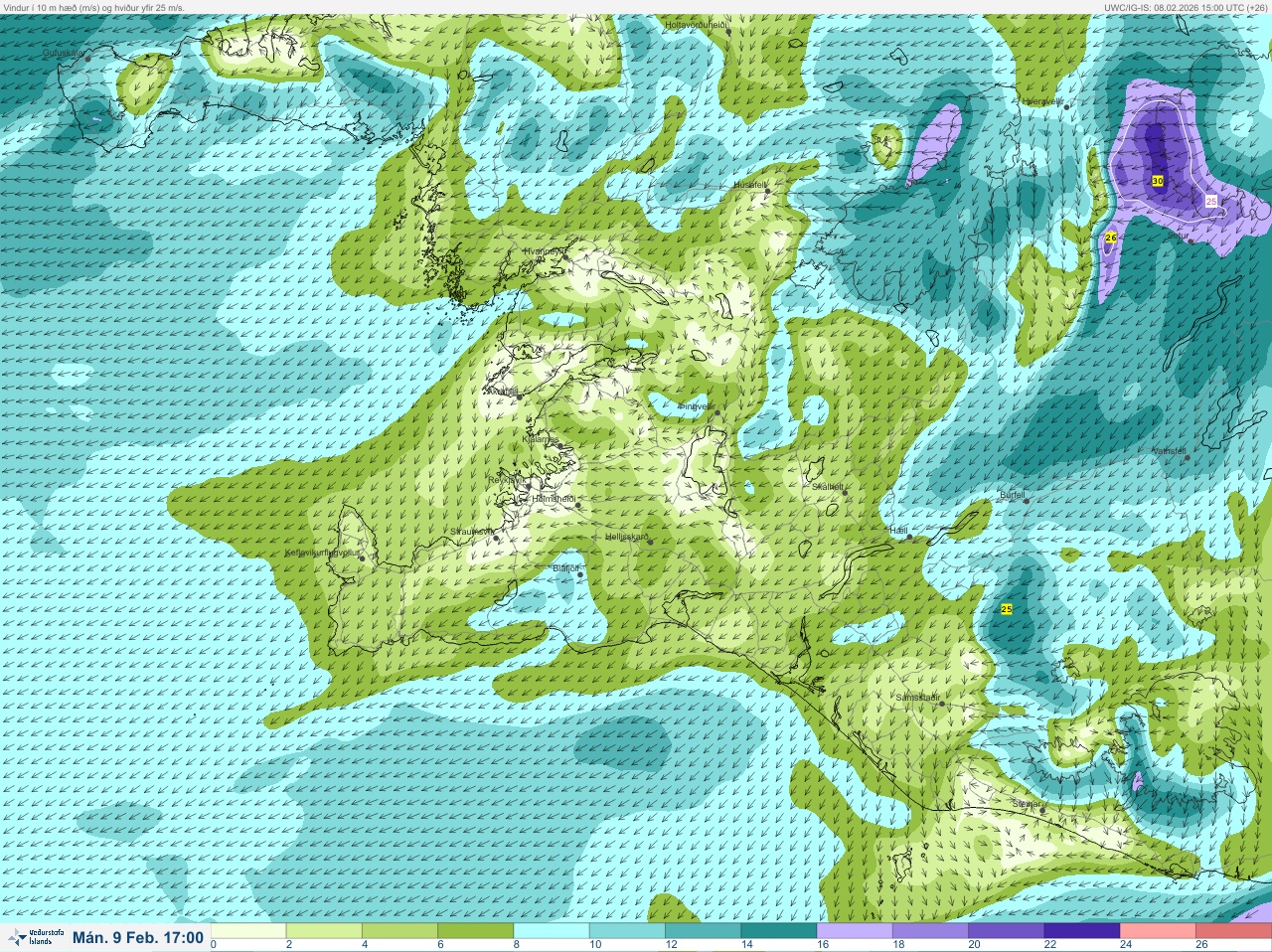Click the legend tick value 16
The image size is (1272, 952).
[x=821, y=944]
